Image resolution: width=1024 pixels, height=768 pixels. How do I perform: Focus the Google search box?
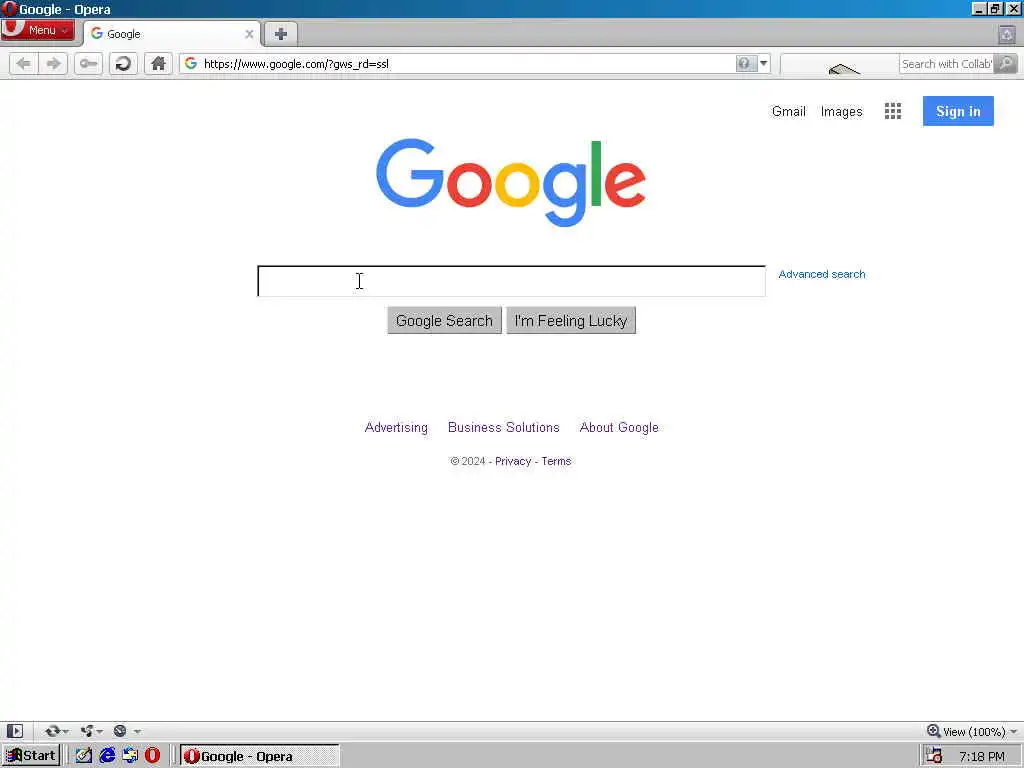click(x=511, y=281)
